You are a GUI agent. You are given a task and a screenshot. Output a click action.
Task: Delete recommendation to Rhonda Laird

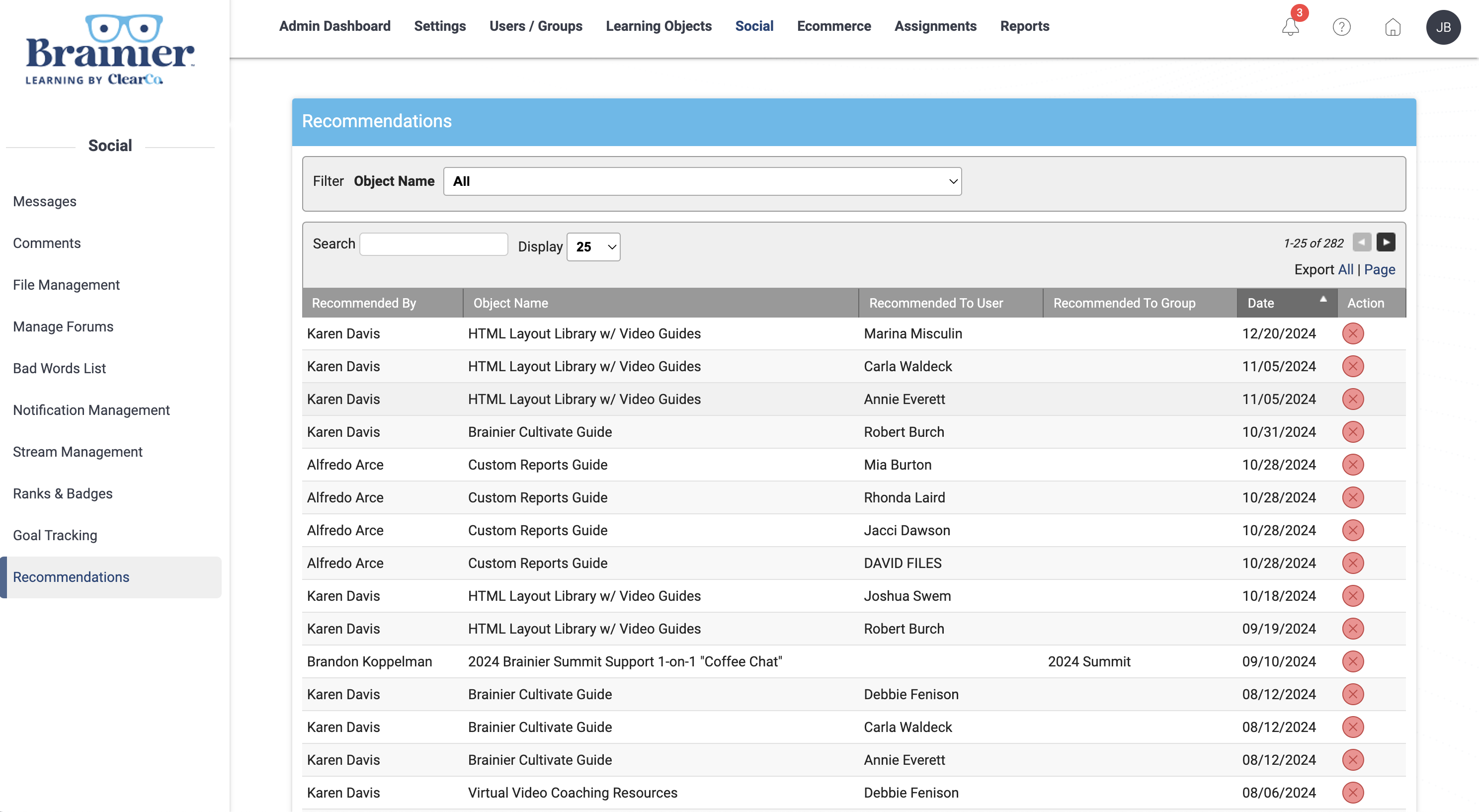click(1353, 497)
